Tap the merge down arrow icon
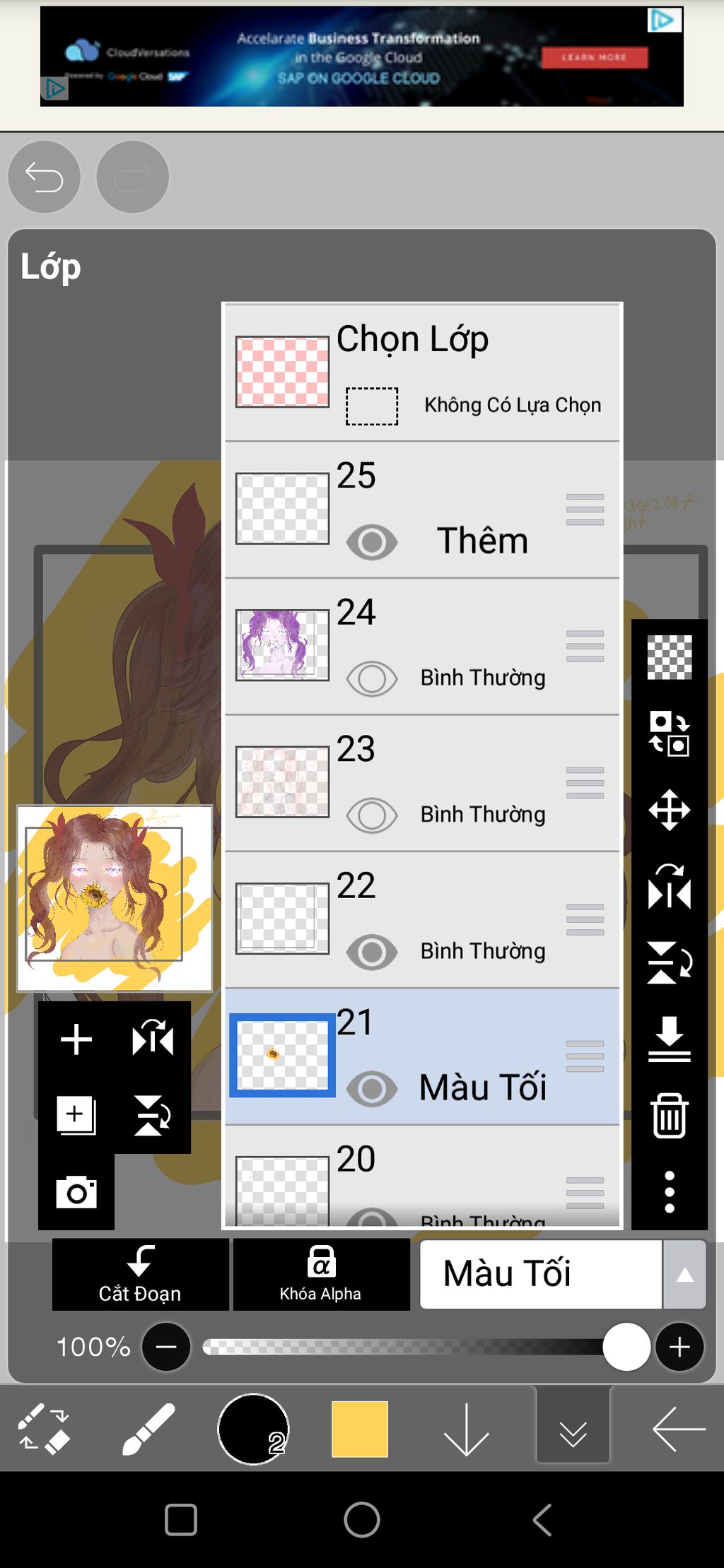This screenshot has height=1568, width=724. tap(669, 1039)
